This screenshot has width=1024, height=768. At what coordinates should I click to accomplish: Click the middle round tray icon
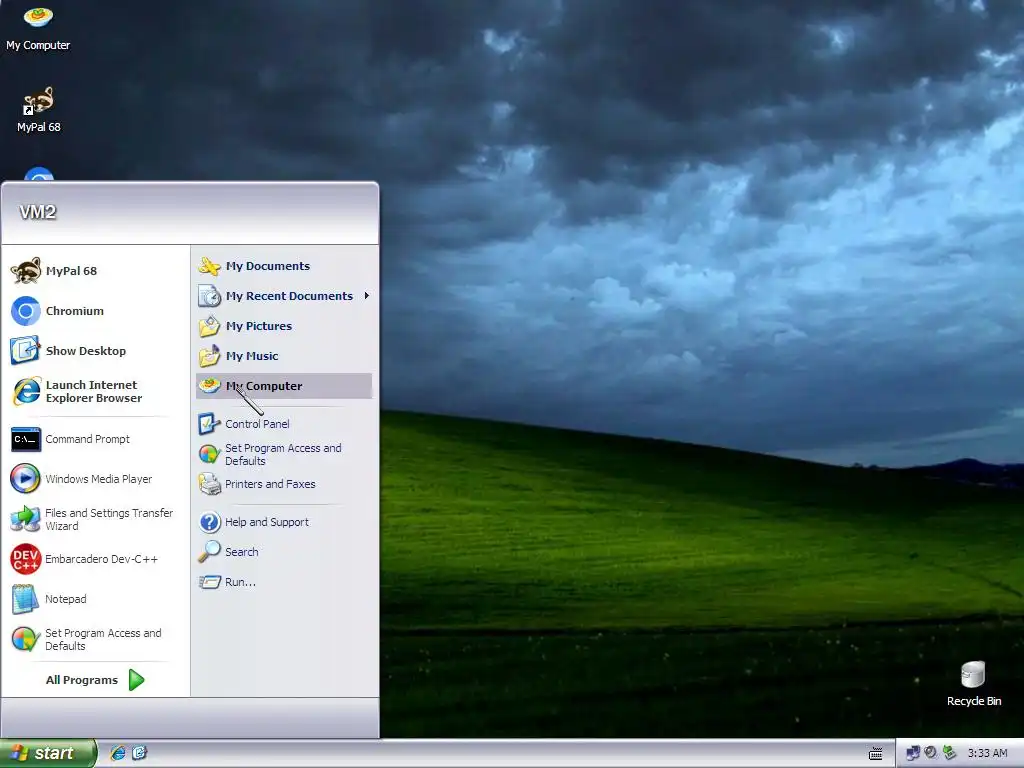931,753
